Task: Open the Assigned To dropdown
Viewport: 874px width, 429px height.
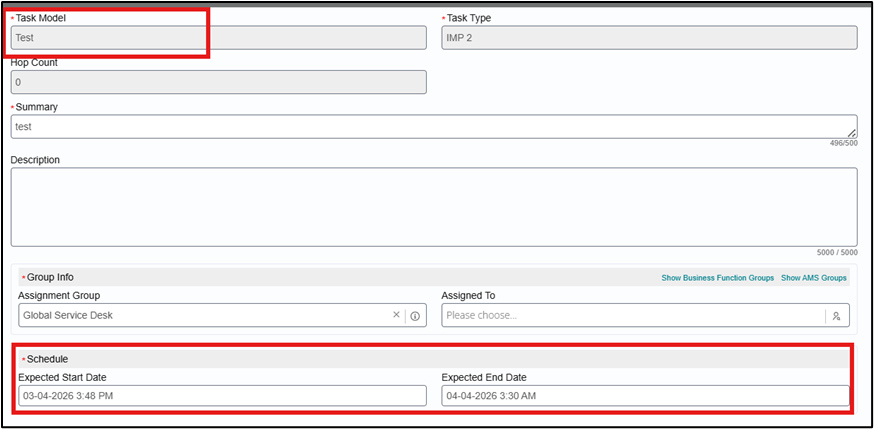Action: (633, 315)
